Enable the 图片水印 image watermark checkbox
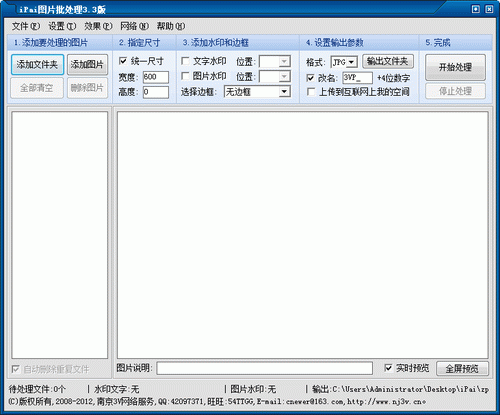500x415 pixels. point(185,76)
